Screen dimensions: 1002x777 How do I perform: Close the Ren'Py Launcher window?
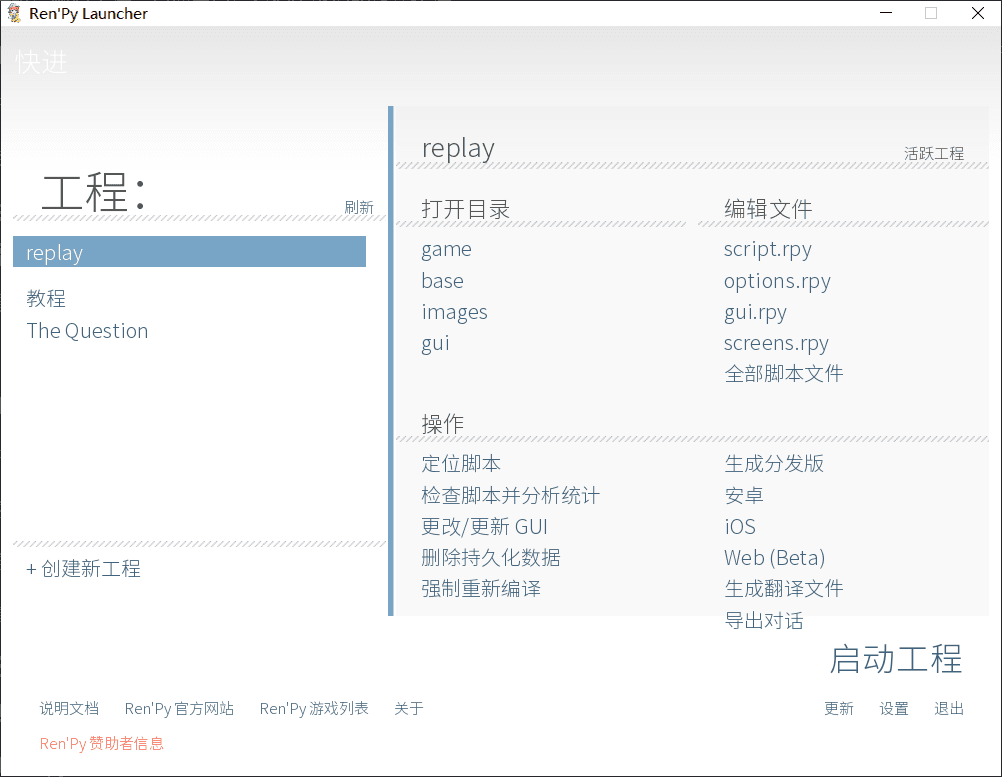point(978,13)
